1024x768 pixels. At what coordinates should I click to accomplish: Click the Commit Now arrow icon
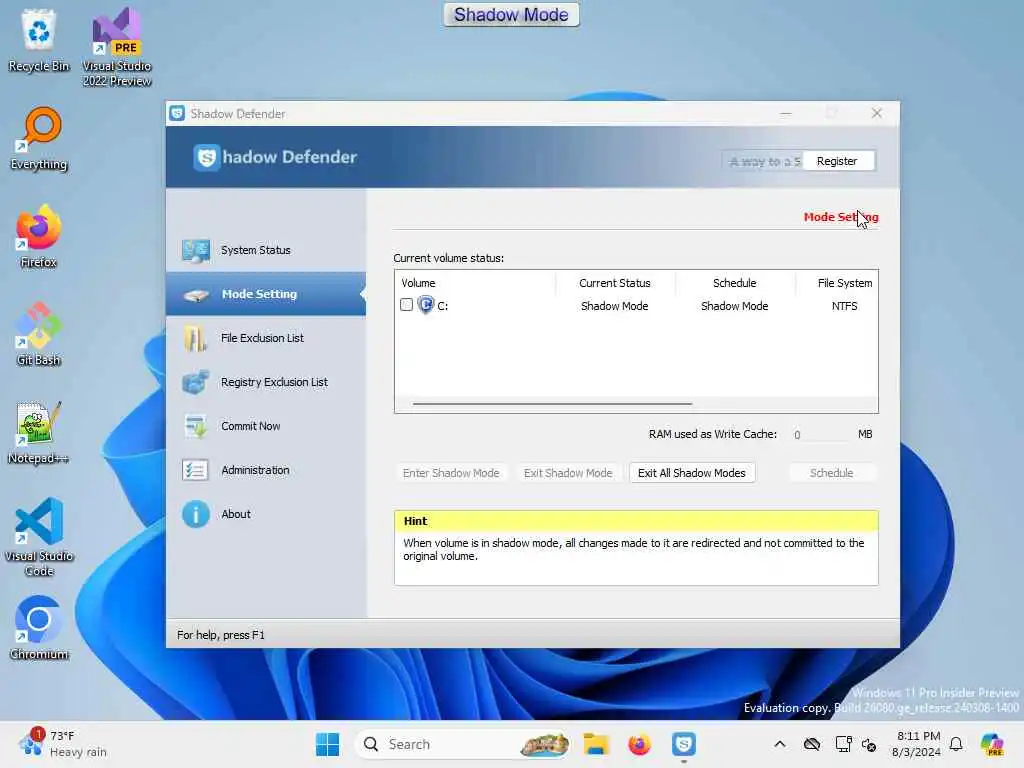(196, 426)
